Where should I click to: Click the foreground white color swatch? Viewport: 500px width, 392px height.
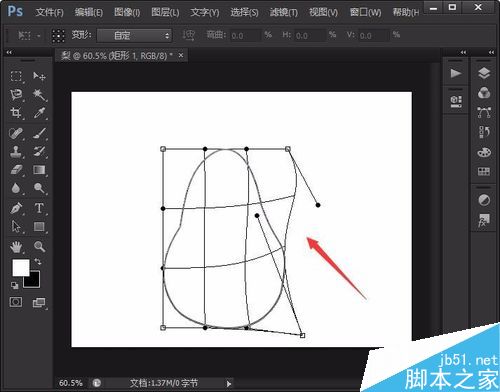[21, 268]
